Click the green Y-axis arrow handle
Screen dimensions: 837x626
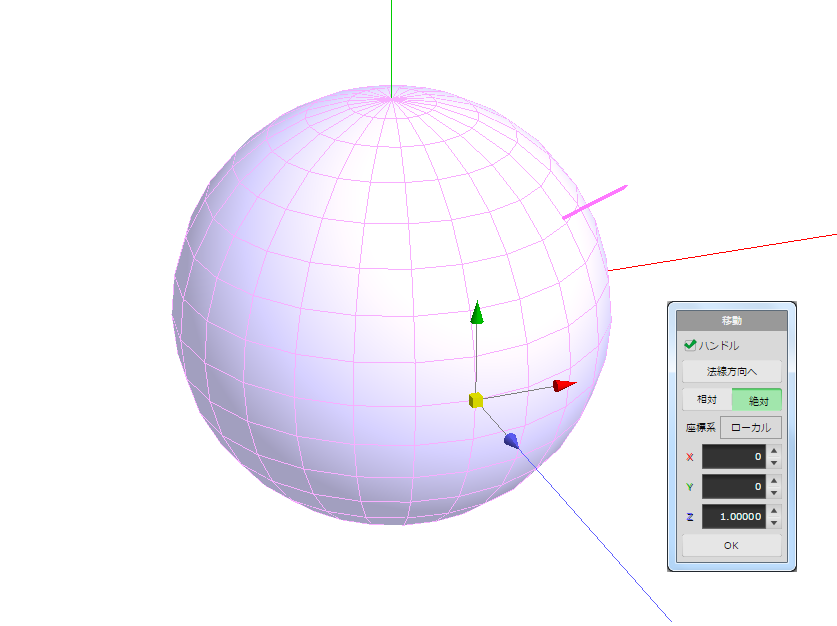(x=478, y=313)
